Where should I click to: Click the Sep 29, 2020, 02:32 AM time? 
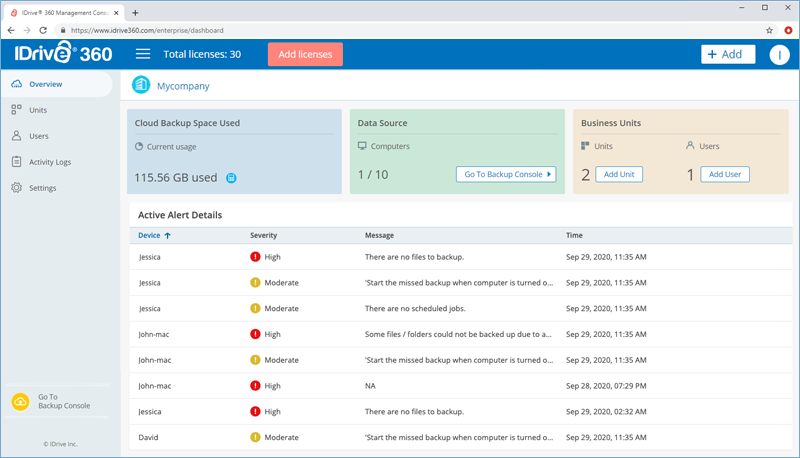point(606,412)
